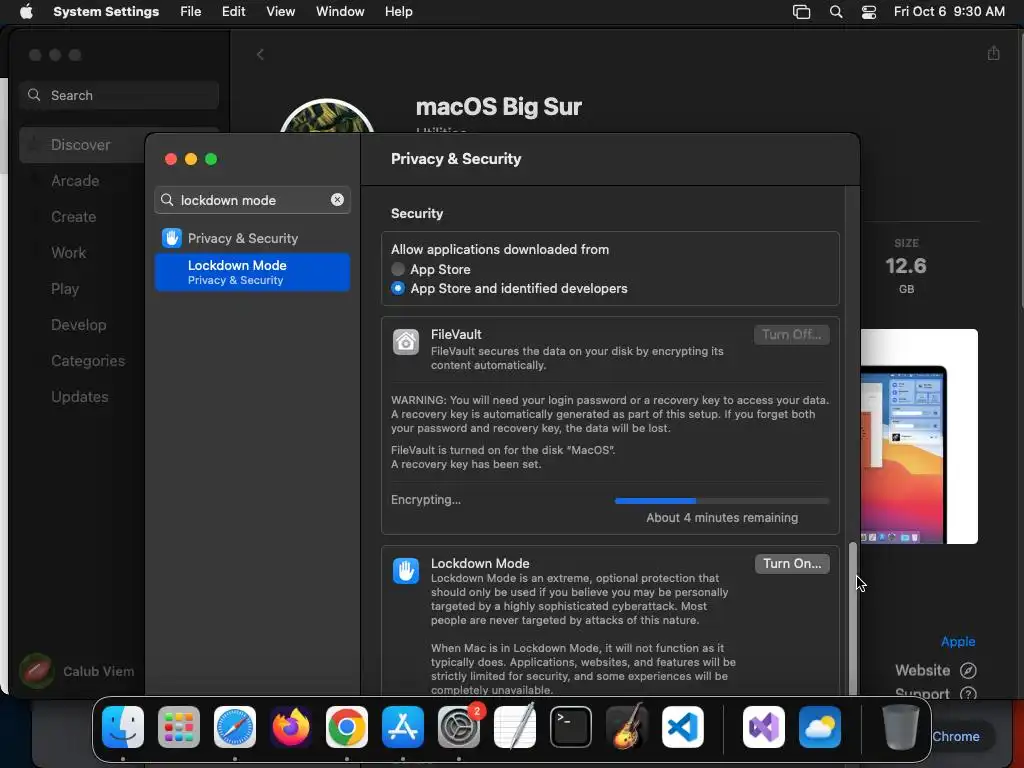The width and height of the screenshot is (1024, 768).
Task: Click the FileVault house icon
Action: pos(406,342)
